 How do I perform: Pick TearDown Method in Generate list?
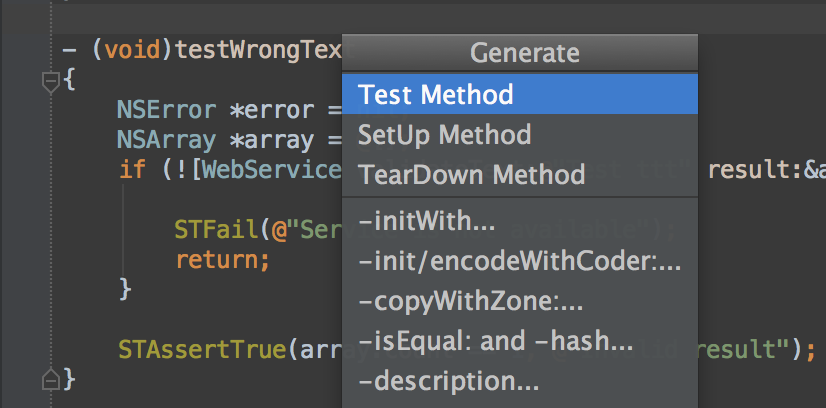click(520, 174)
